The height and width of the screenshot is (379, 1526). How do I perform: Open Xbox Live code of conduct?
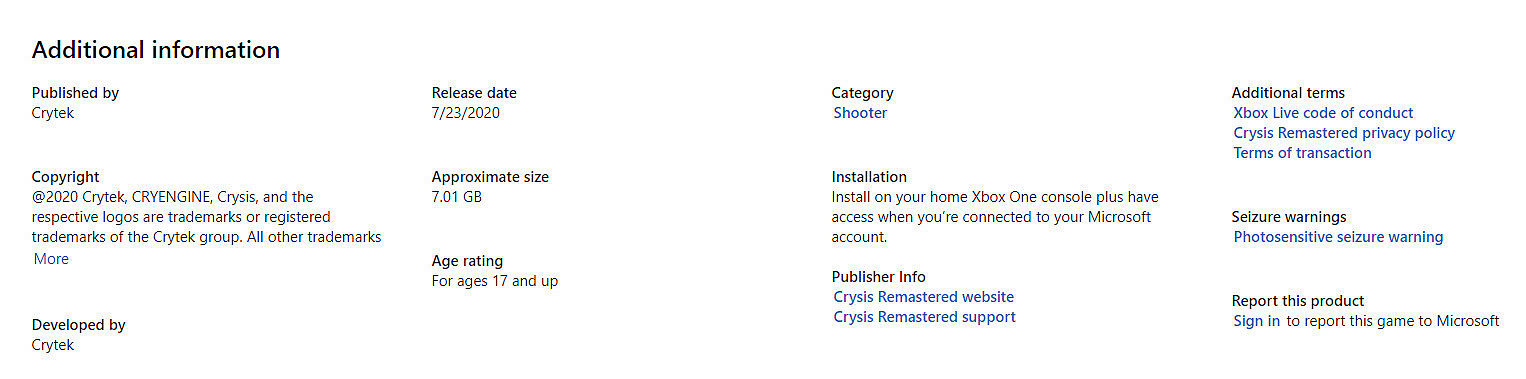coord(1323,113)
